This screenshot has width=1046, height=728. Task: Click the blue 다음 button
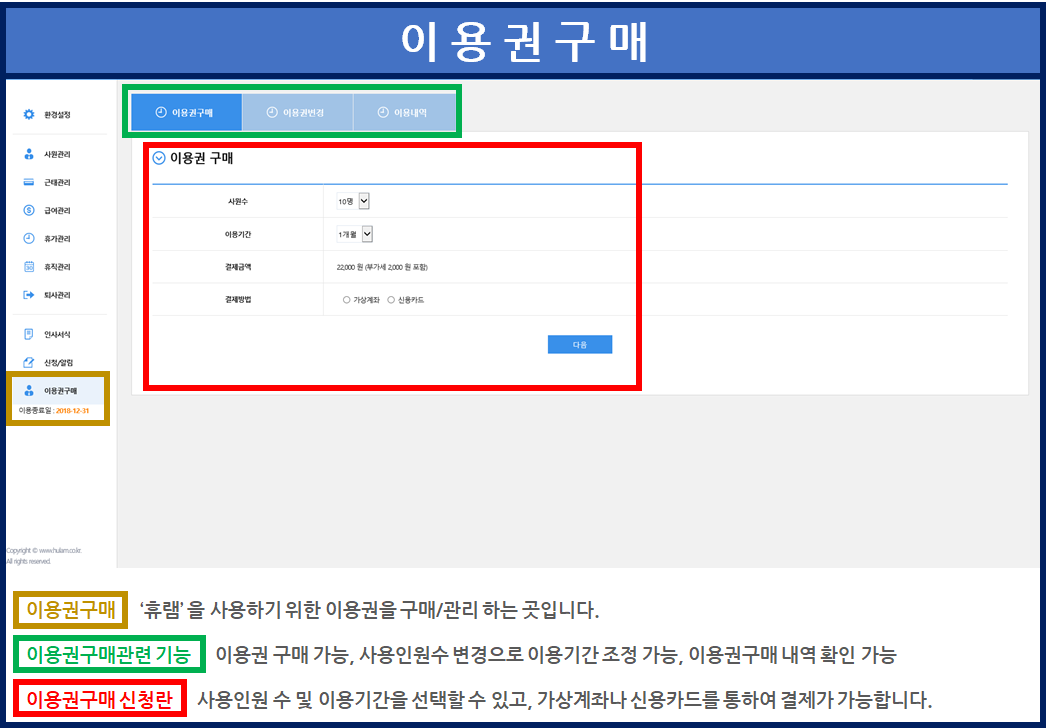coord(579,344)
